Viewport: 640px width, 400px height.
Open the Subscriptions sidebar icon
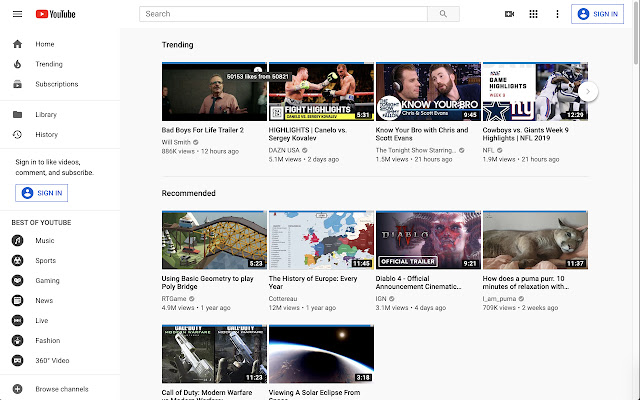17,84
